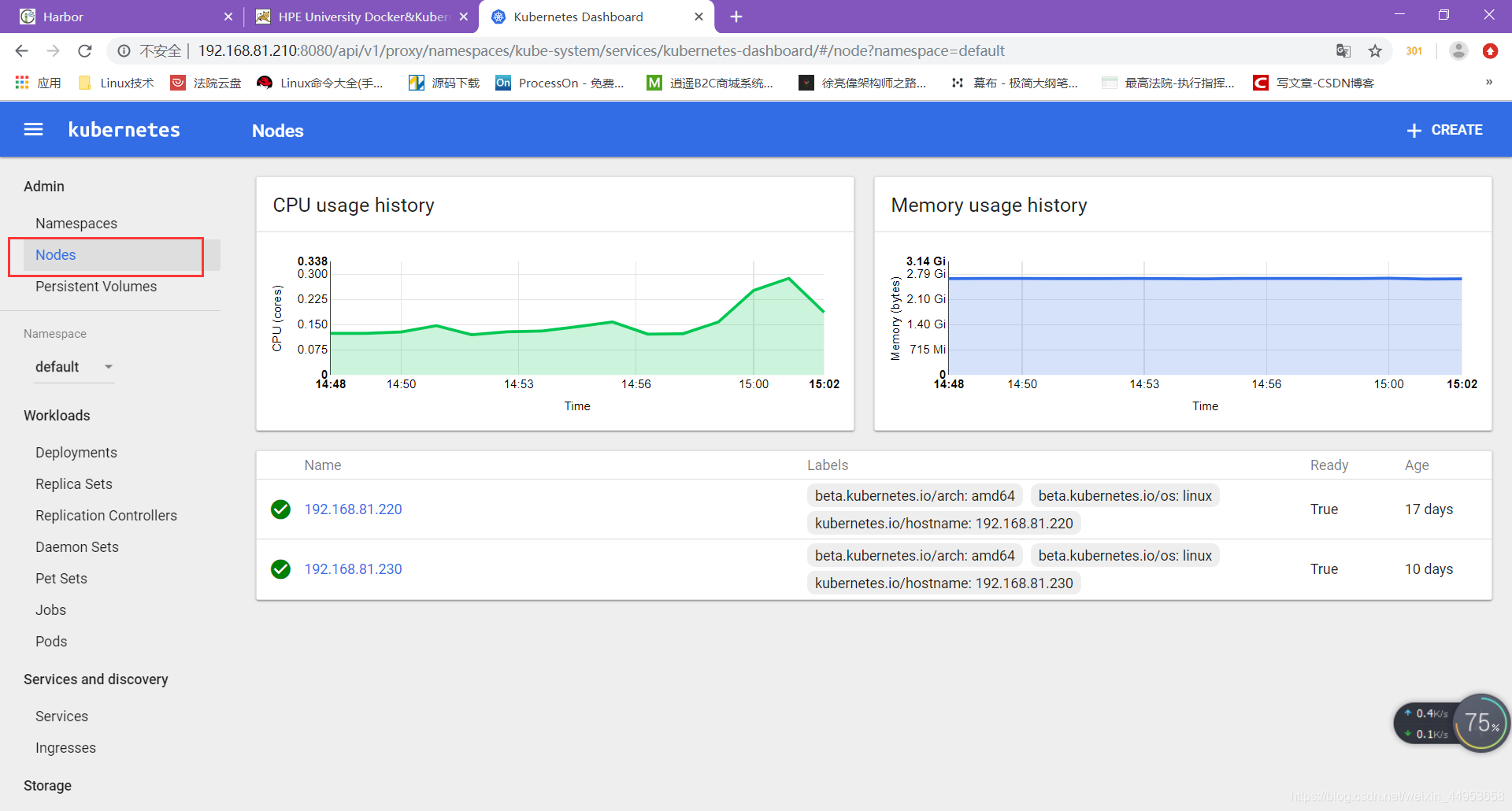The height and width of the screenshot is (811, 1512).
Task: Open the Google Translate page icon
Action: 1343,51
